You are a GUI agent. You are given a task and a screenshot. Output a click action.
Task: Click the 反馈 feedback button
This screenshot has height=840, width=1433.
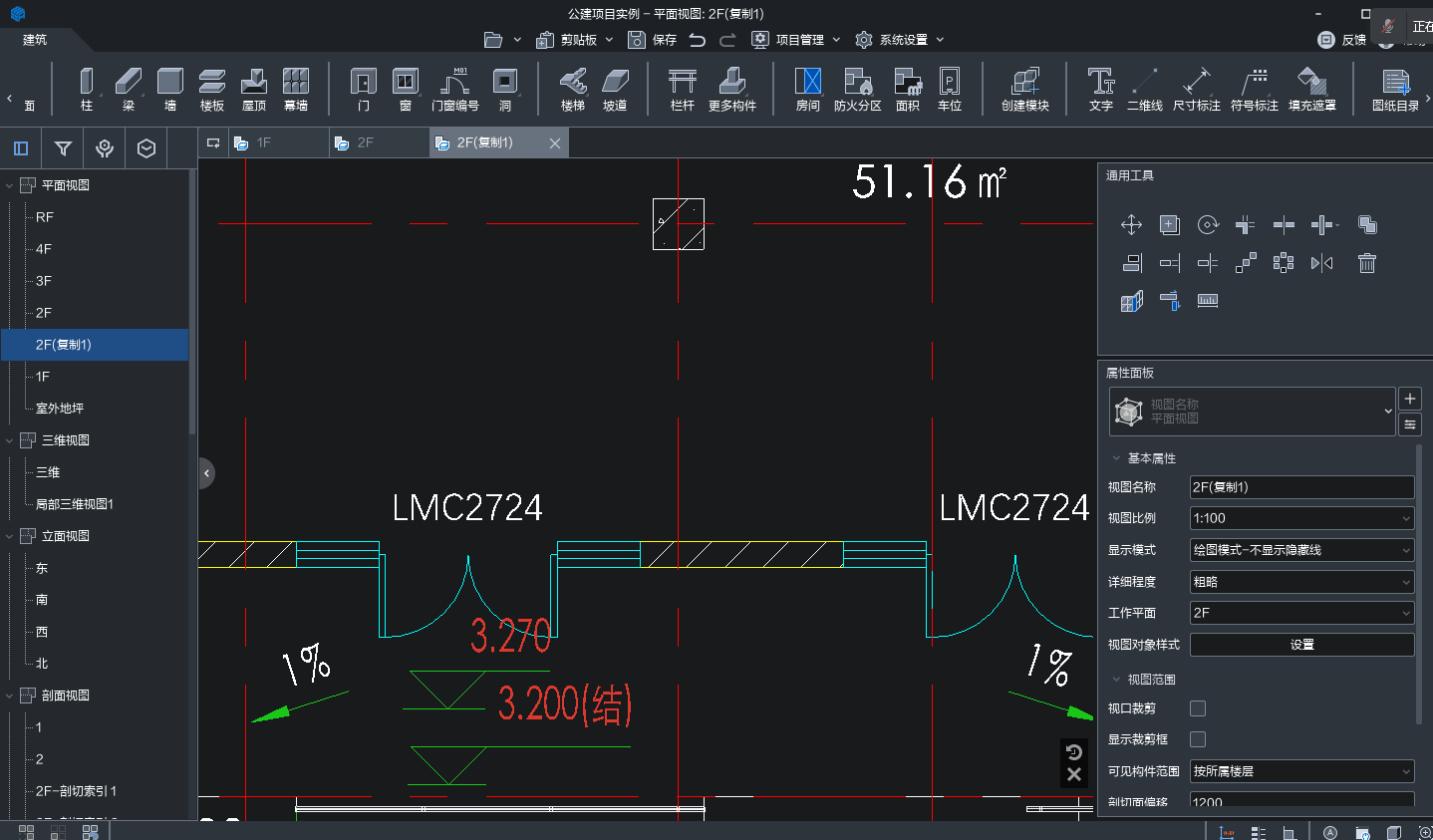(x=1342, y=40)
